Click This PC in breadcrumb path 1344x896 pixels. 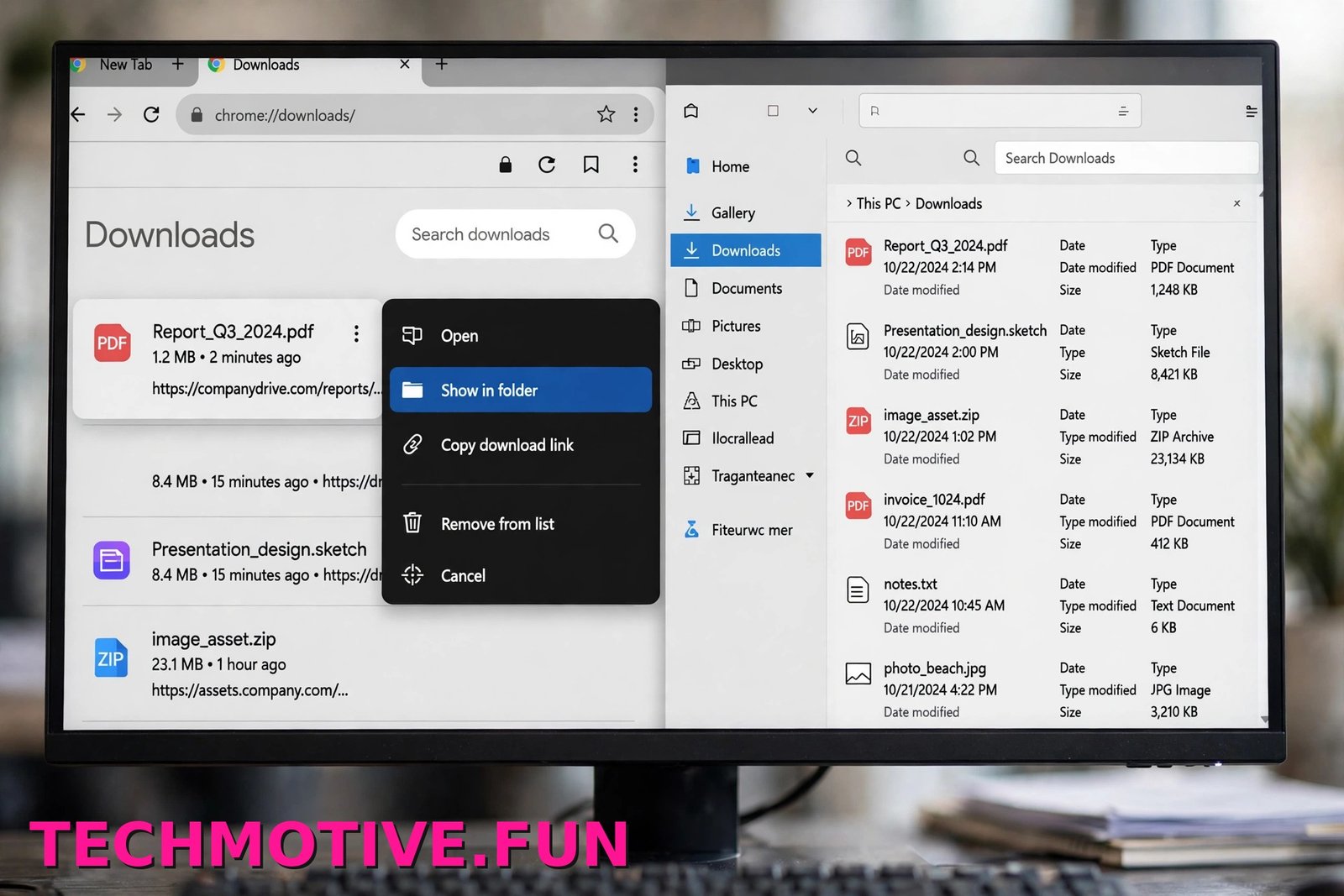tap(878, 203)
